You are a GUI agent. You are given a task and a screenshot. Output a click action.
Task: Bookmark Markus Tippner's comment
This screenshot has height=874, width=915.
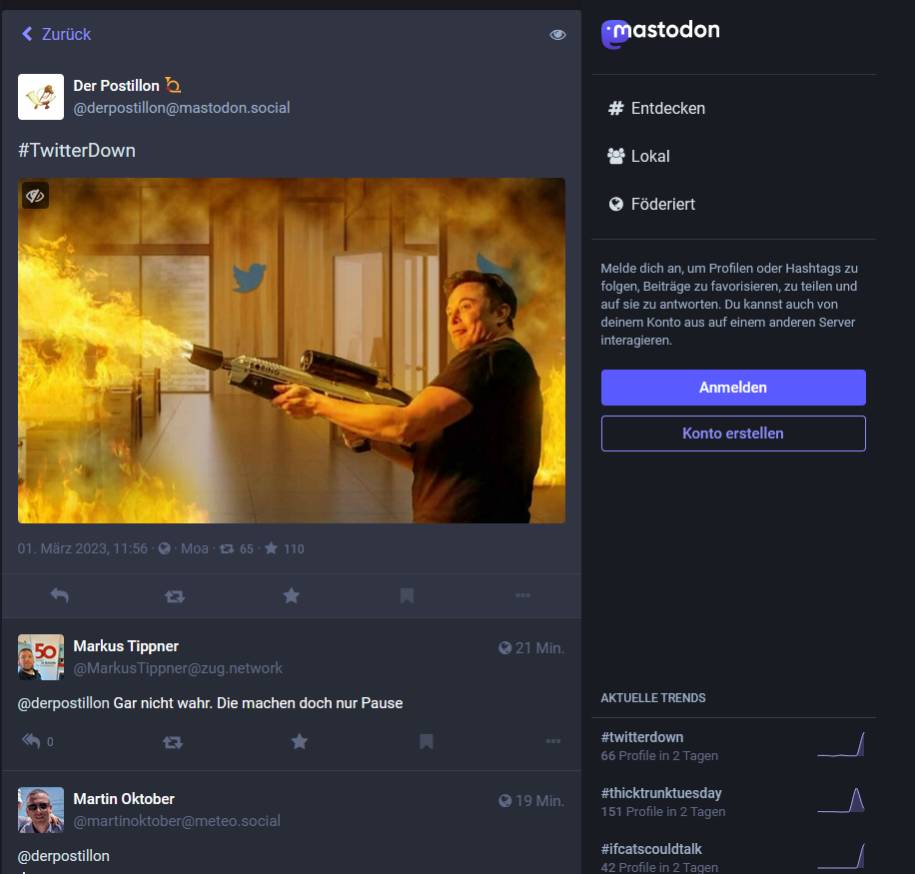(427, 742)
